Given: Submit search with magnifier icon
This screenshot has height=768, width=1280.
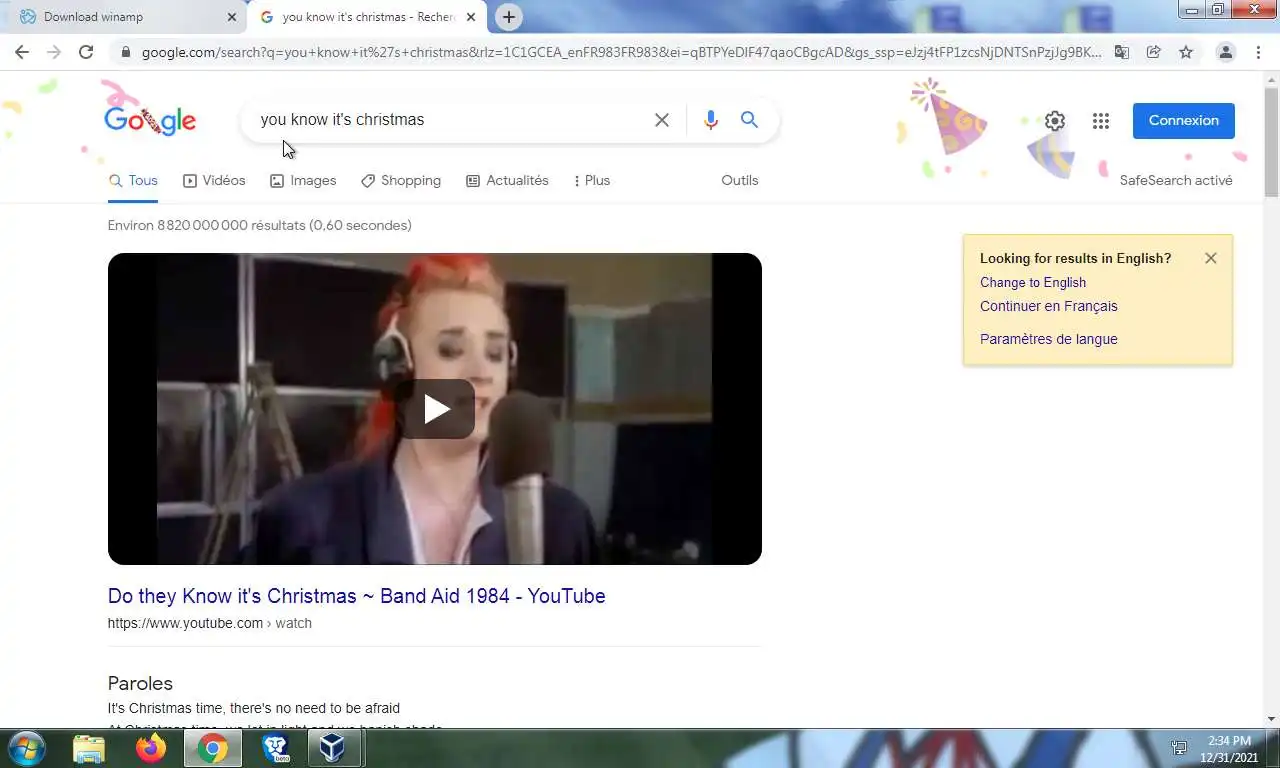Looking at the screenshot, I should 749,120.
